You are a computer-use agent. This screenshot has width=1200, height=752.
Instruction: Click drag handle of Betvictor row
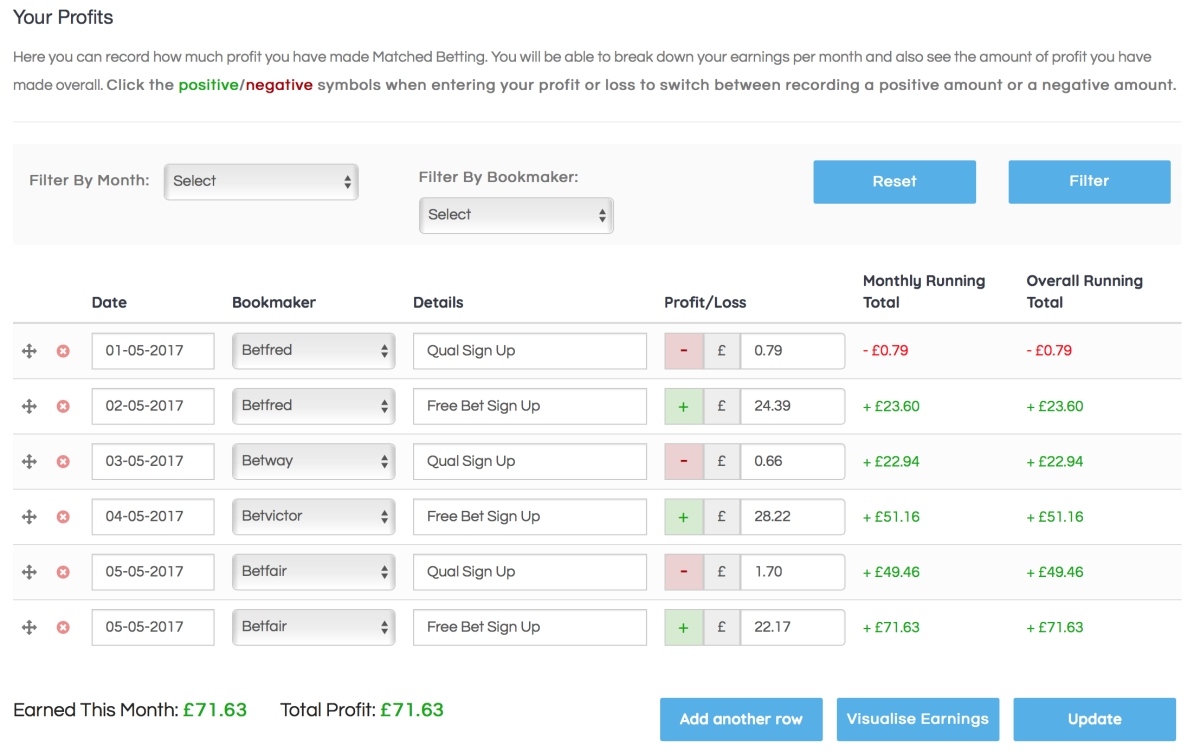[x=29, y=517]
